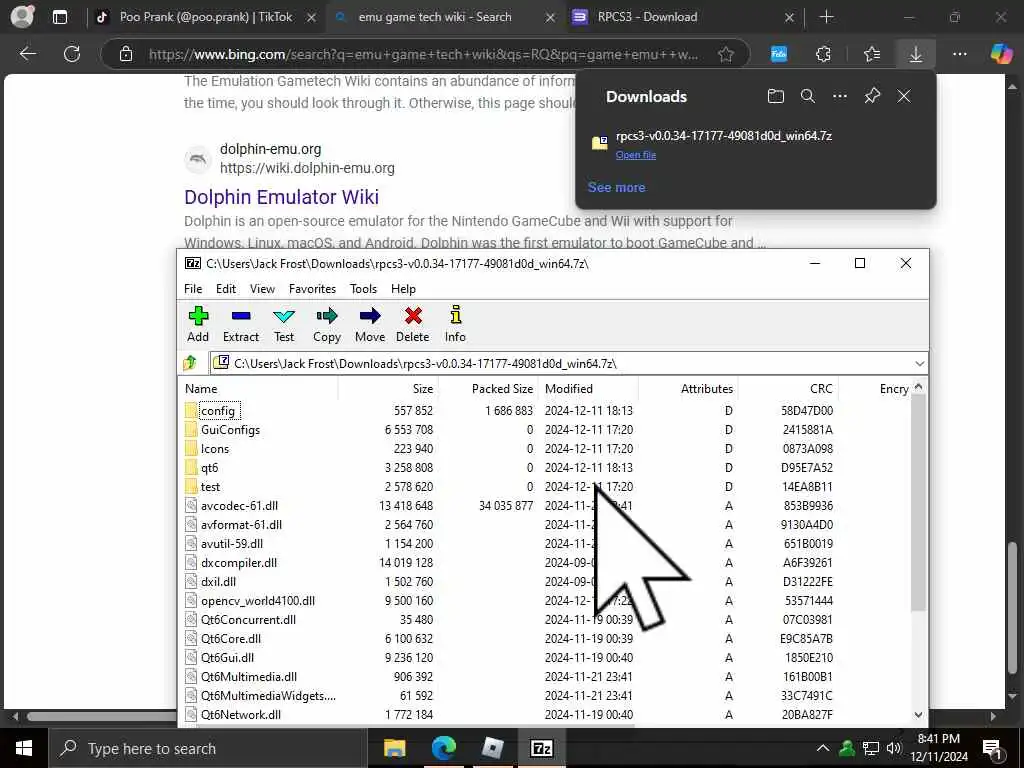This screenshot has height=768, width=1024.
Task: Sort file list by Packed Size column
Action: point(488,389)
